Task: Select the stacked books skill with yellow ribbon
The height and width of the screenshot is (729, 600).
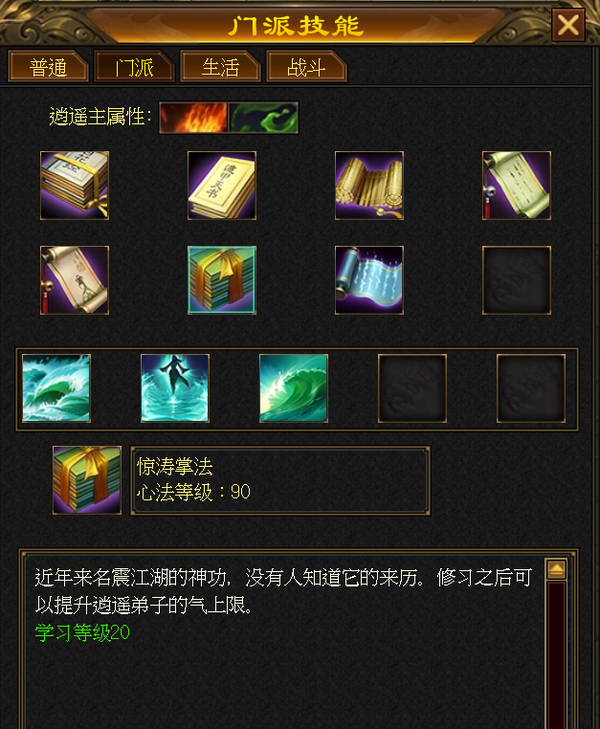Action: coord(74,185)
